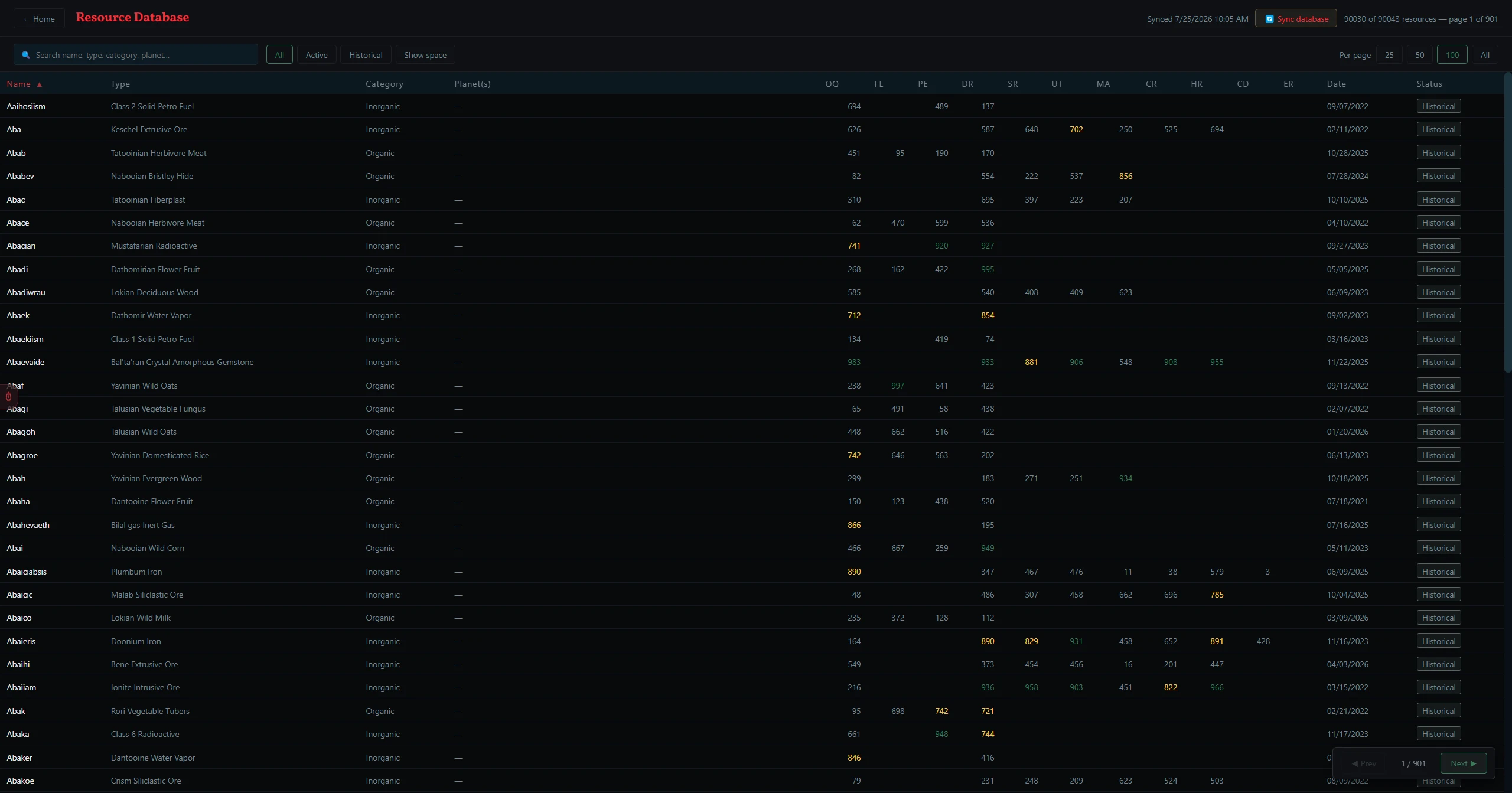Click the Historical badge for Abak
Image resolution: width=1512 pixels, height=793 pixels.
coord(1439,711)
